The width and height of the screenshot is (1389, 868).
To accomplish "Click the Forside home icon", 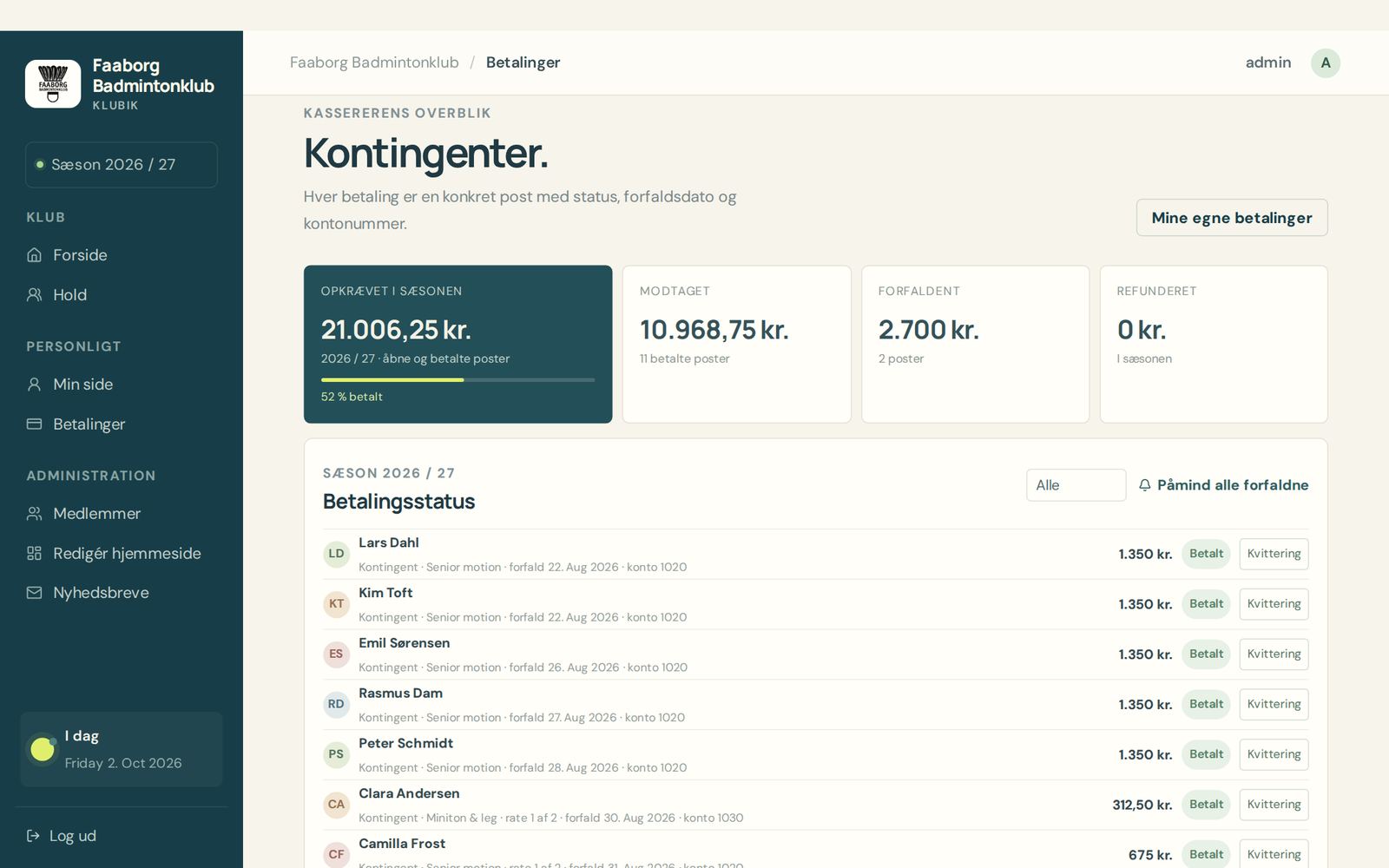I will [35, 255].
